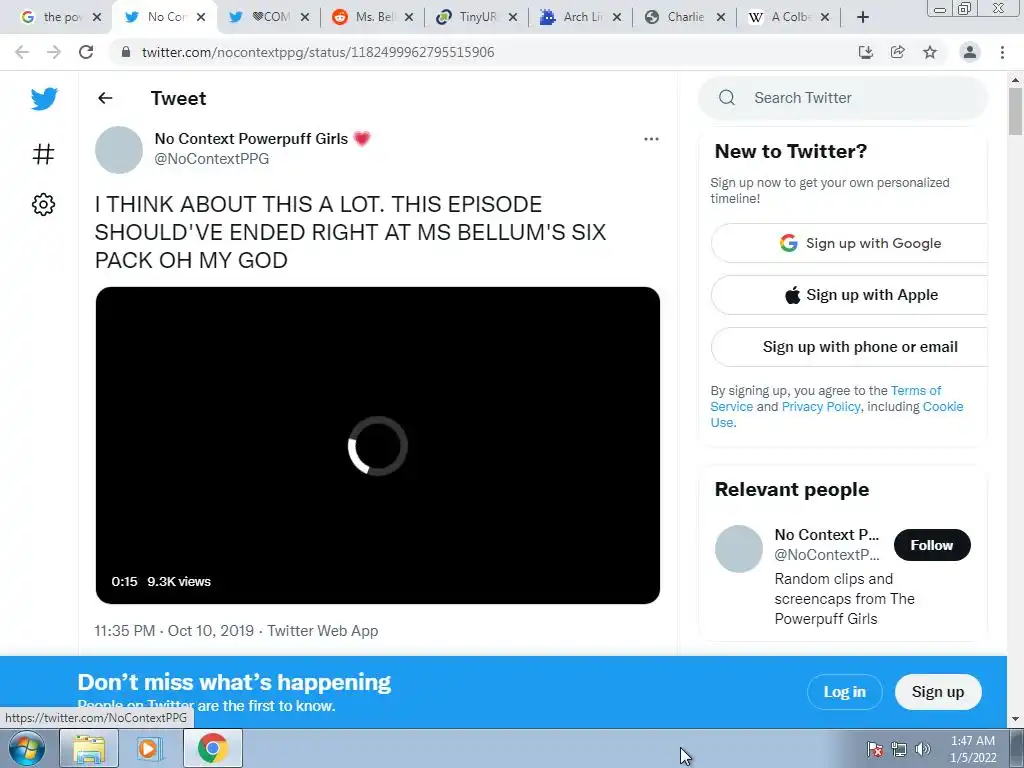Go back using the Tweet back arrow
Viewport: 1024px width, 768px height.
105,98
